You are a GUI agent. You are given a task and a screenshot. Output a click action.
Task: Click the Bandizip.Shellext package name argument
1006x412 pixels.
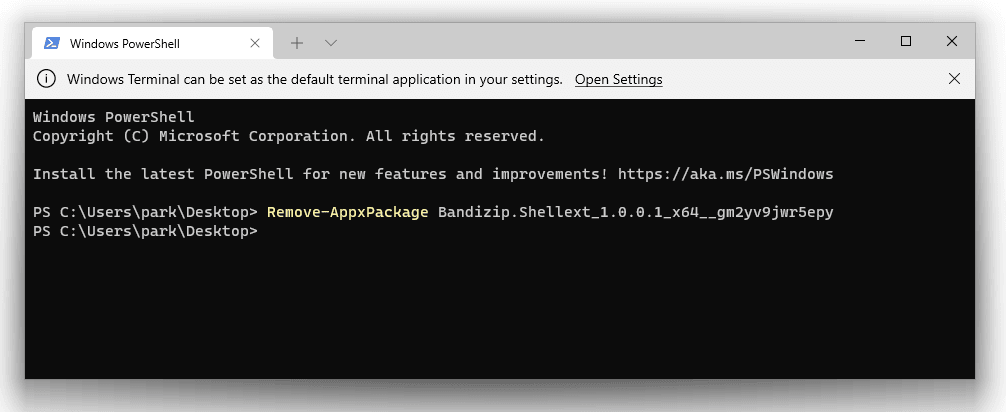pyautogui.click(x=635, y=212)
